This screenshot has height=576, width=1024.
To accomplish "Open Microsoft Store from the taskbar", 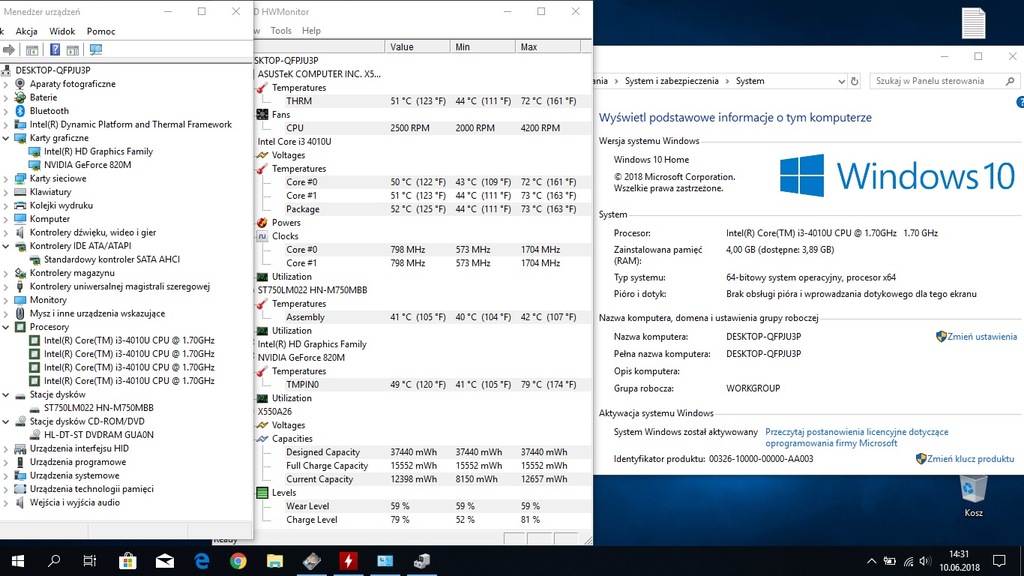I will point(128,561).
